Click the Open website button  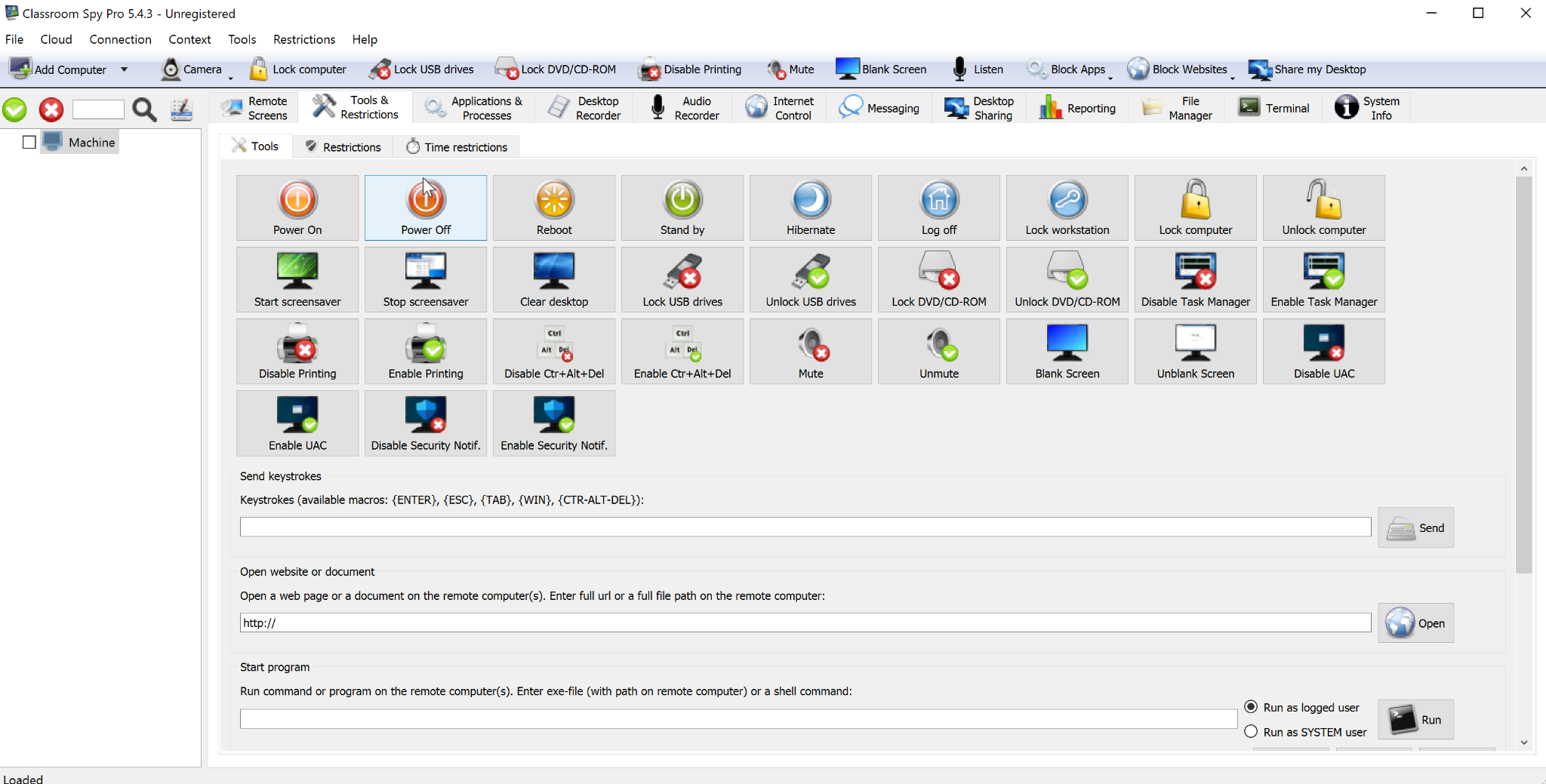[1415, 623]
